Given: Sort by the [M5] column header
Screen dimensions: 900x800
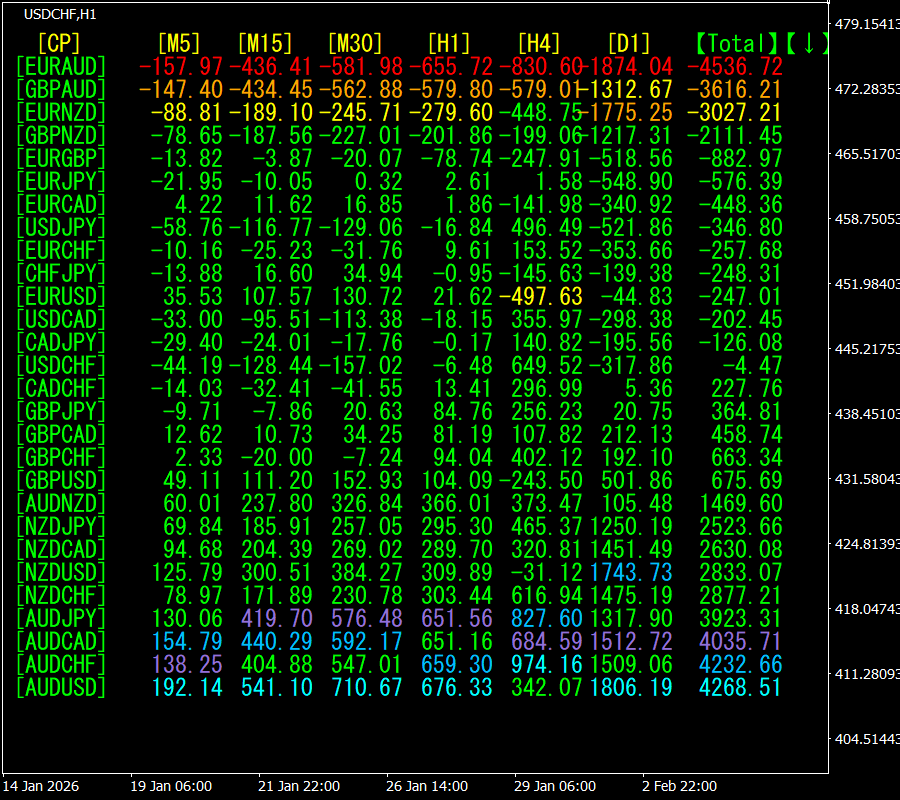Looking at the screenshot, I should [179, 44].
